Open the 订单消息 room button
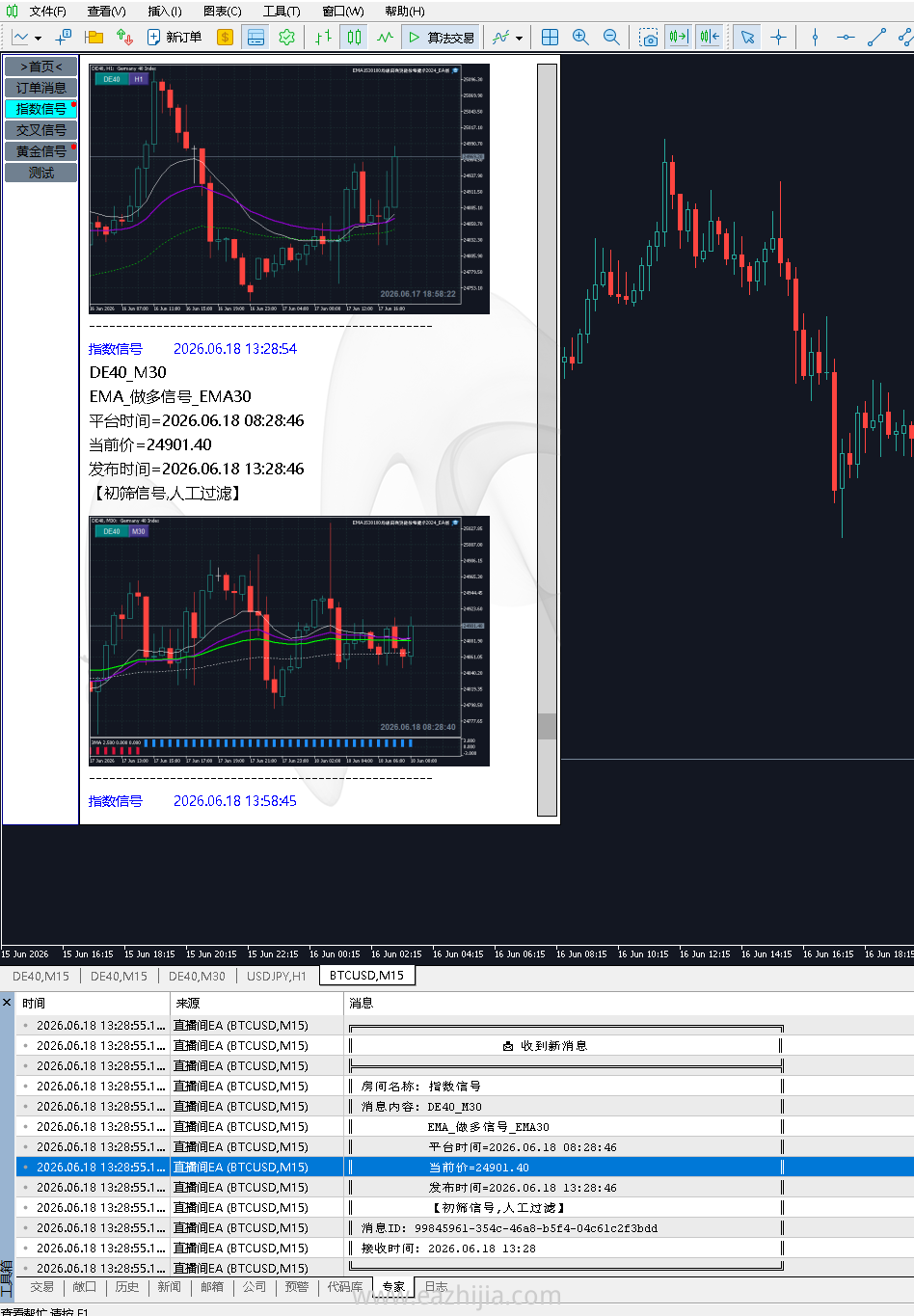 pyautogui.click(x=41, y=88)
